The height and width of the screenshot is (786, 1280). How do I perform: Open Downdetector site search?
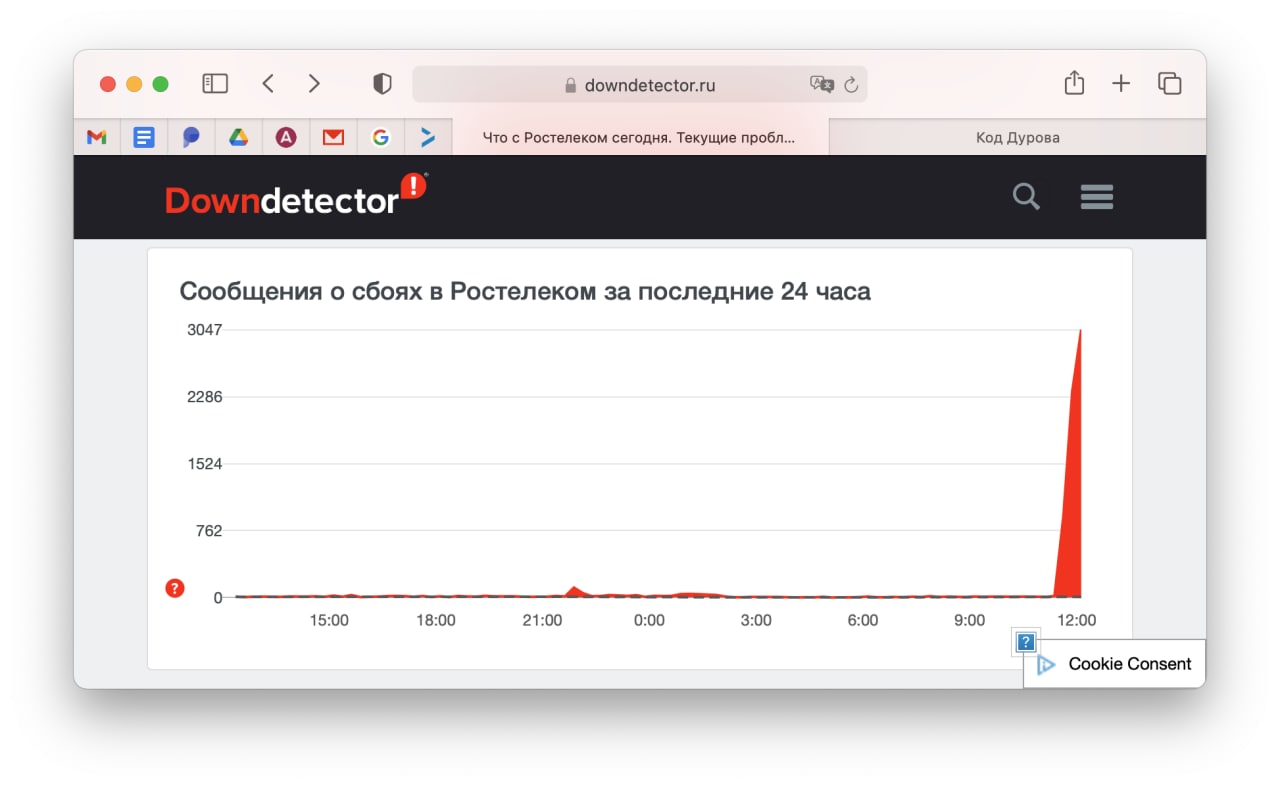[1026, 197]
